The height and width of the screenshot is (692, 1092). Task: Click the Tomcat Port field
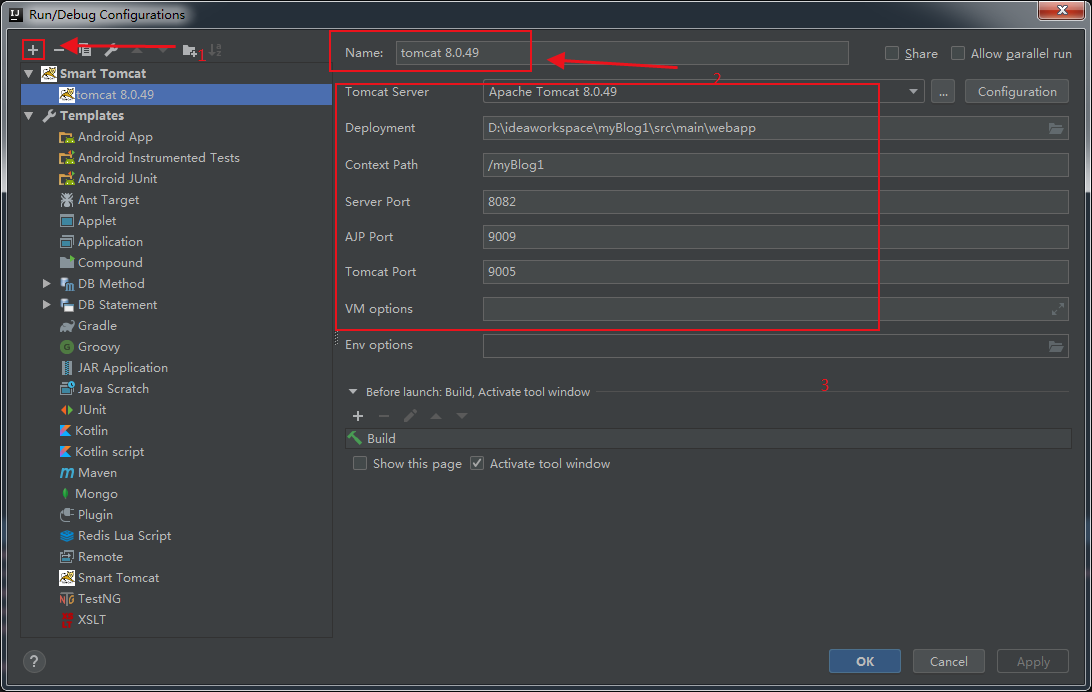(x=776, y=272)
